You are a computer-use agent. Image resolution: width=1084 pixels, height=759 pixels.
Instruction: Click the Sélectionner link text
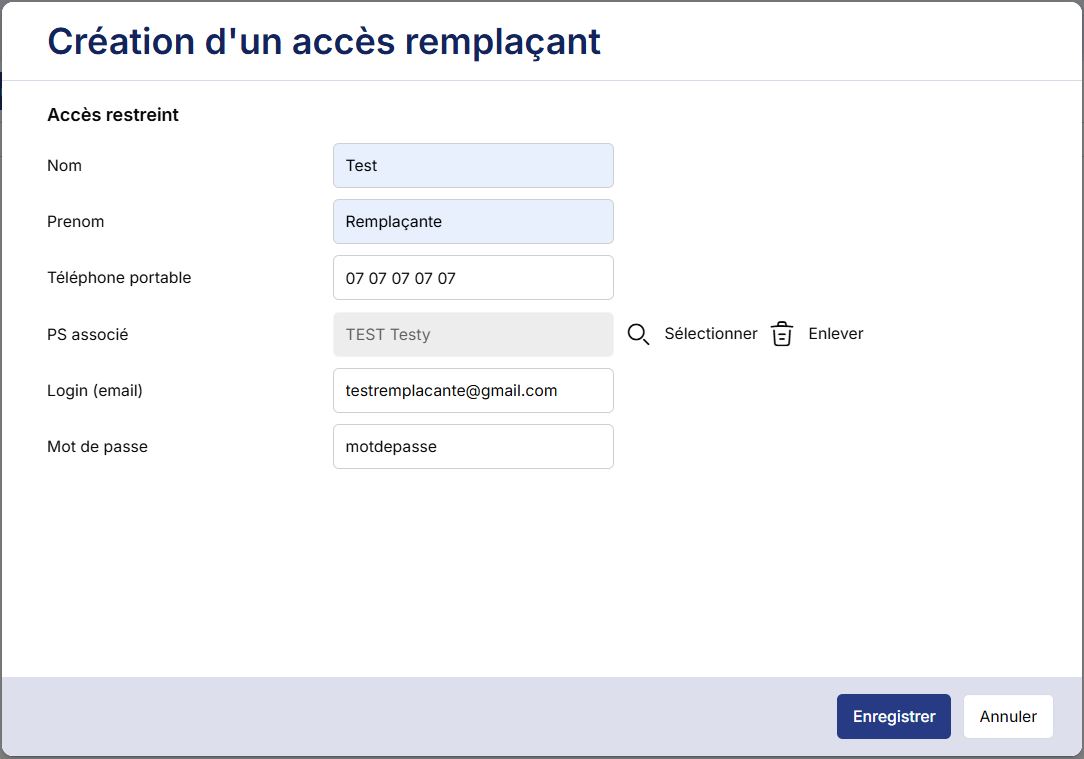[711, 334]
